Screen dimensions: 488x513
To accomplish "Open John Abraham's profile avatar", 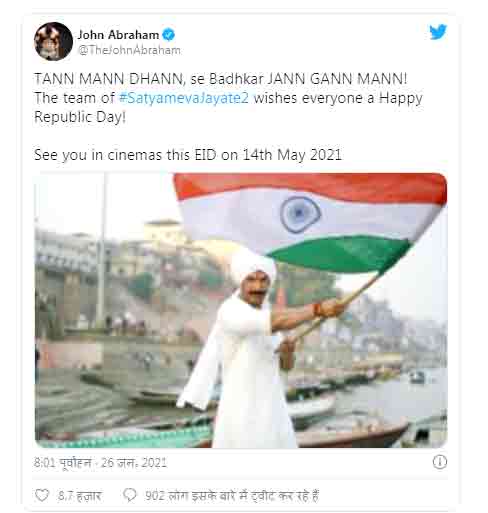I will coord(53,41).
